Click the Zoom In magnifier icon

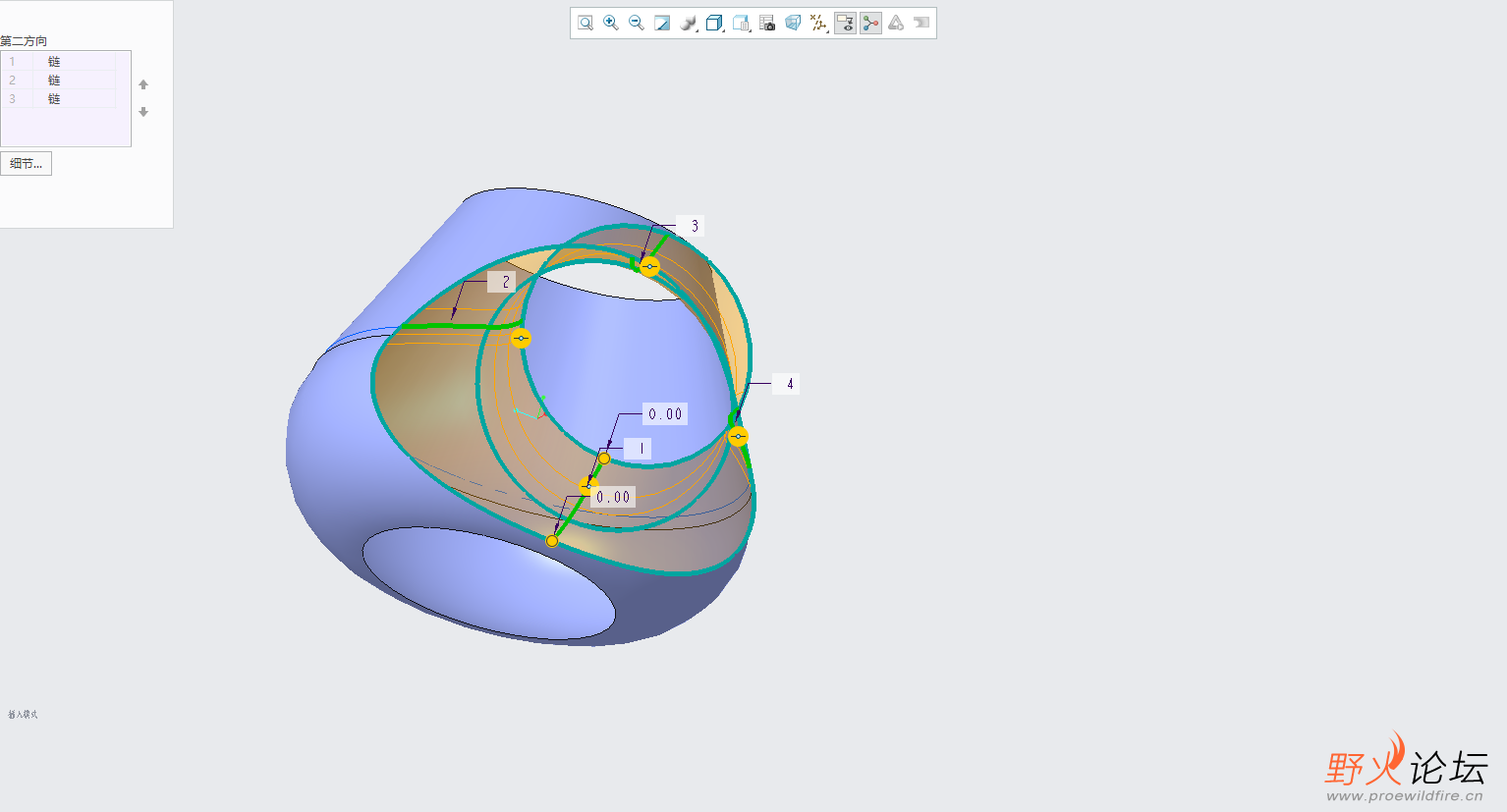click(611, 23)
